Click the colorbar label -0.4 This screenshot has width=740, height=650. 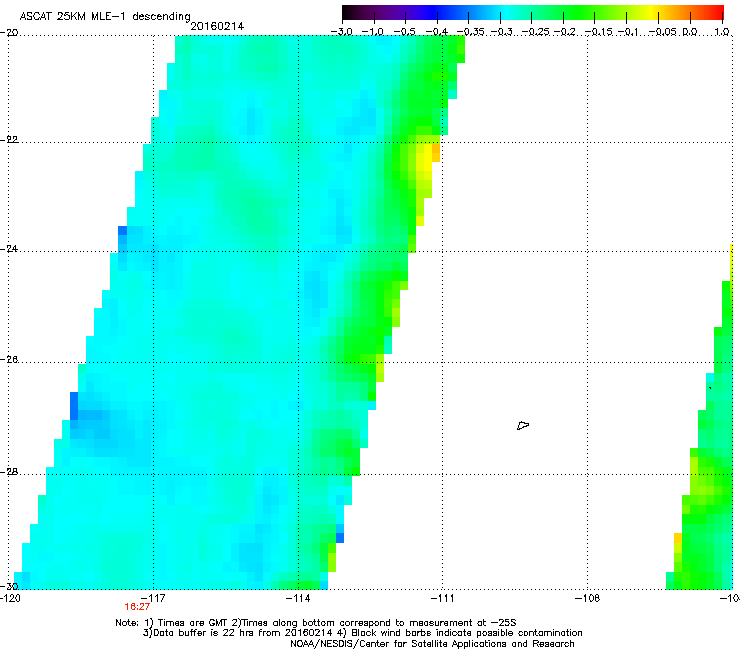[437, 32]
